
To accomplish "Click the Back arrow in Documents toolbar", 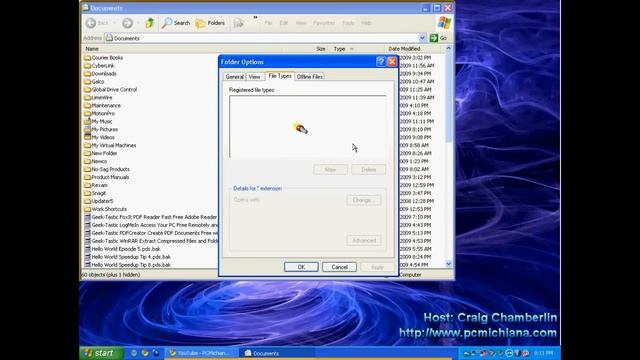I will [x=91, y=23].
